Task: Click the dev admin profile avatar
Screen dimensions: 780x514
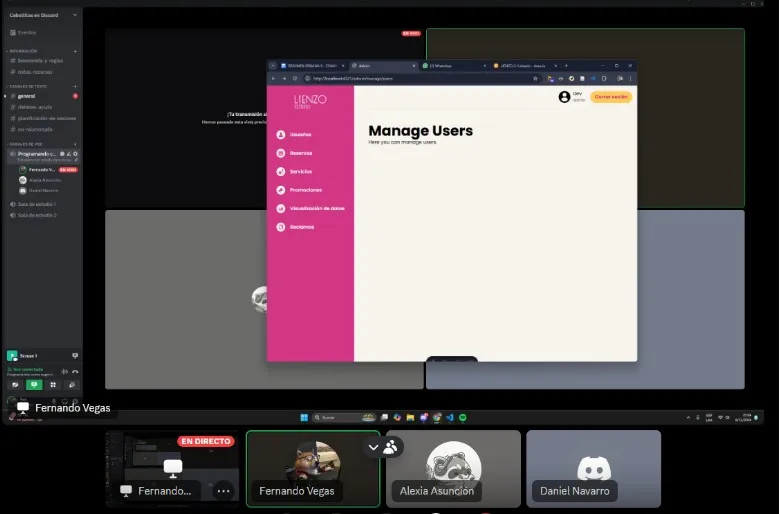Action: click(x=564, y=97)
